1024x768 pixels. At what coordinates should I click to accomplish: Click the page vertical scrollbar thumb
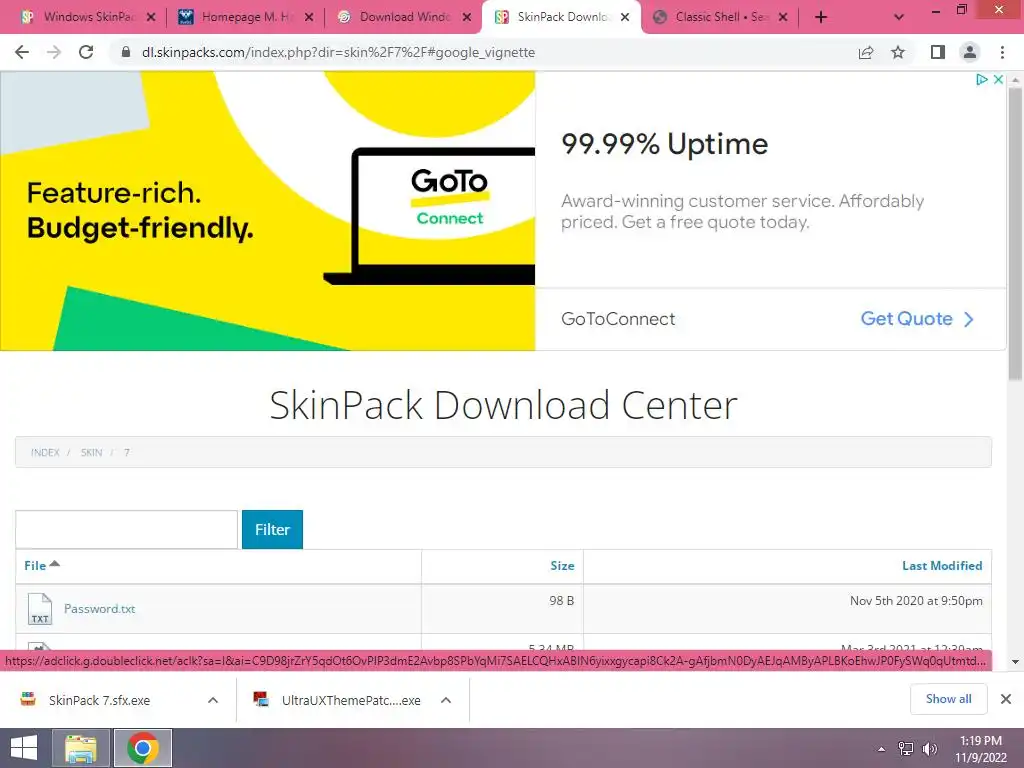1014,232
